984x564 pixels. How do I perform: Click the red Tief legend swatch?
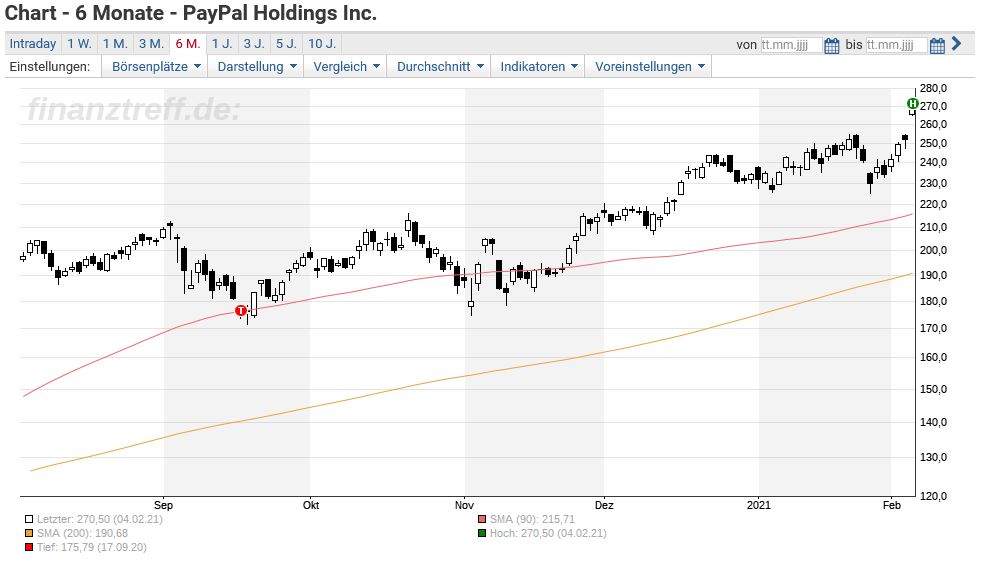pyautogui.click(x=29, y=547)
